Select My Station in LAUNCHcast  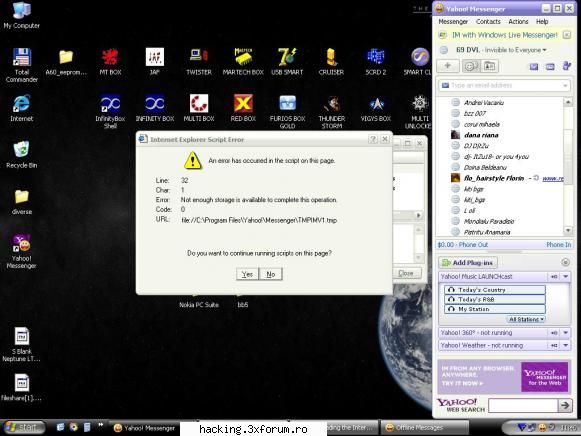(495, 309)
